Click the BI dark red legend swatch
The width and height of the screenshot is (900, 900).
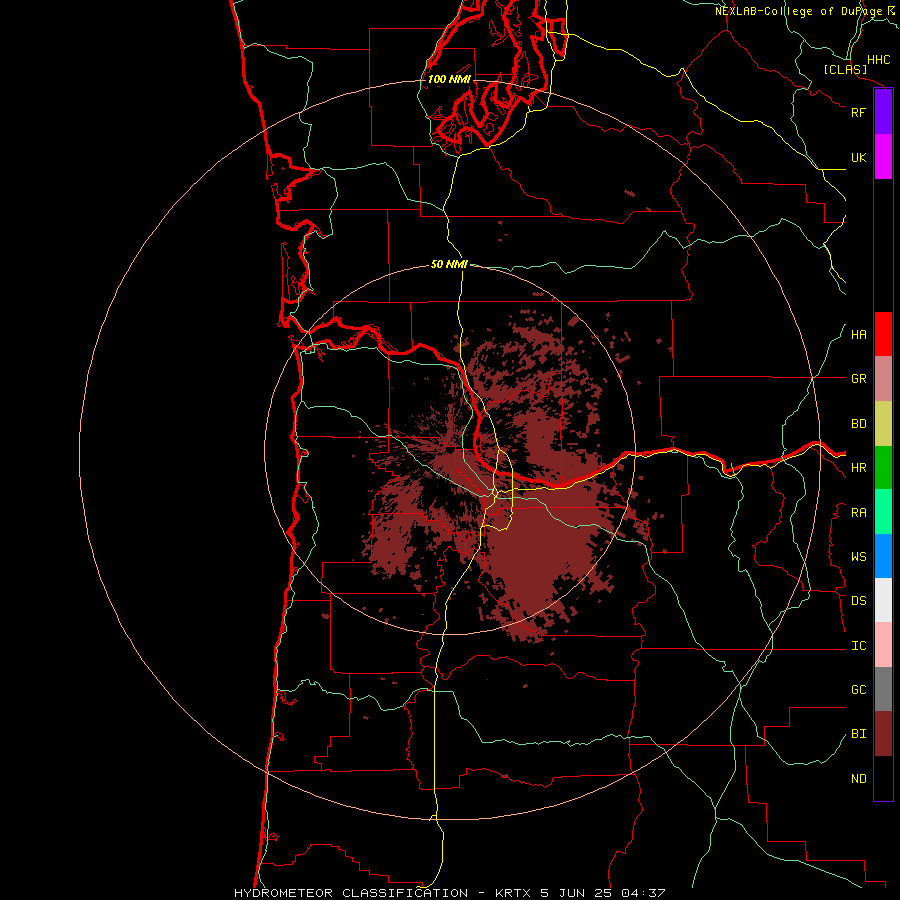click(883, 734)
